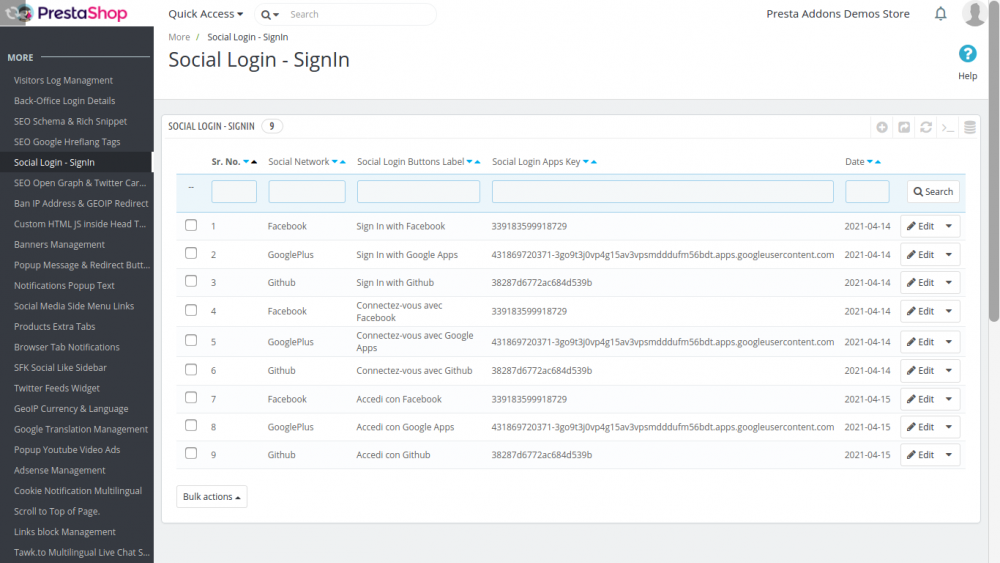
Task: Sort Sr. No. descending arrow
Action: pos(246,162)
